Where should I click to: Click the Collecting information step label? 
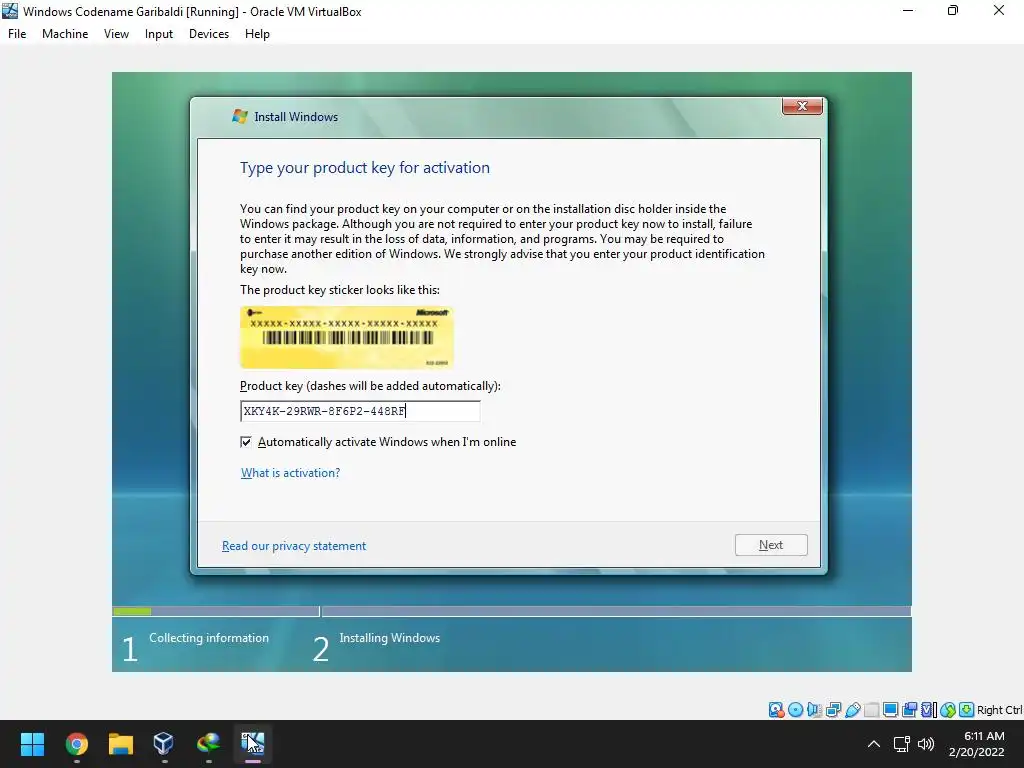click(209, 638)
